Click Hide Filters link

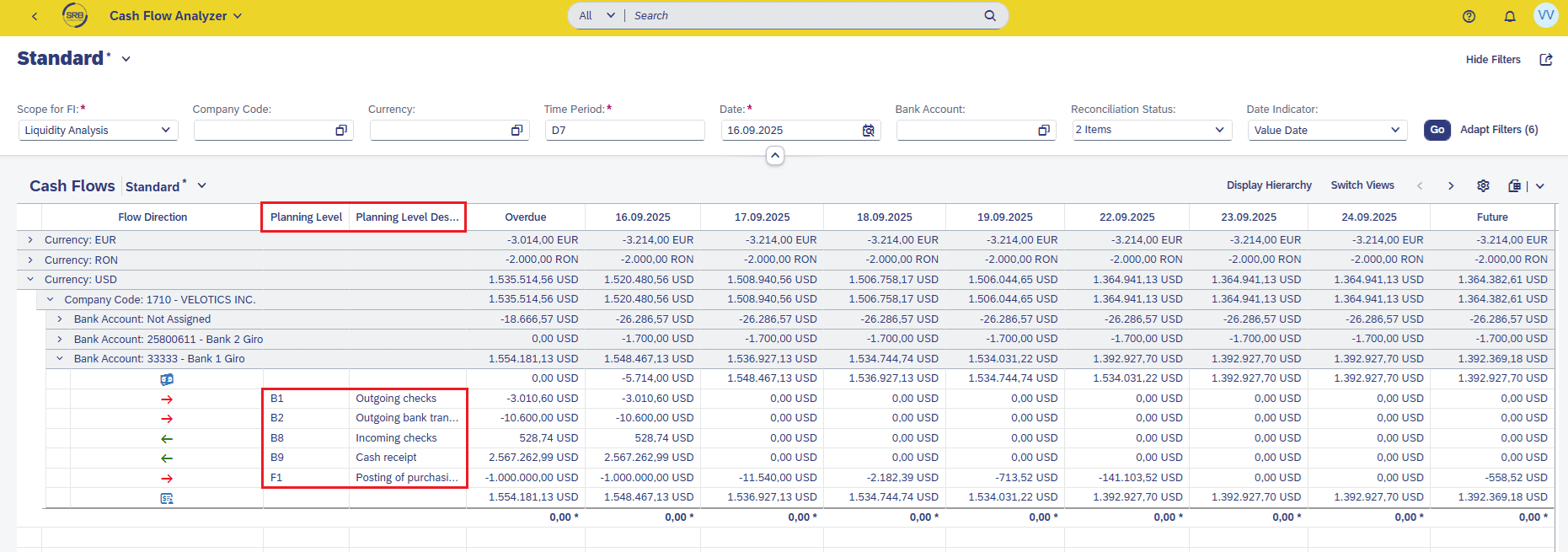click(x=1492, y=60)
